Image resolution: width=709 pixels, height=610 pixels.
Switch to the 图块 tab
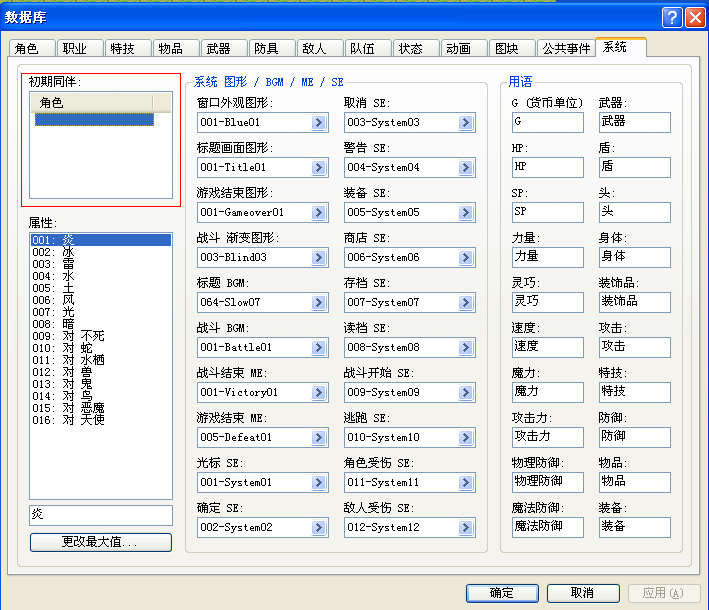click(x=512, y=48)
